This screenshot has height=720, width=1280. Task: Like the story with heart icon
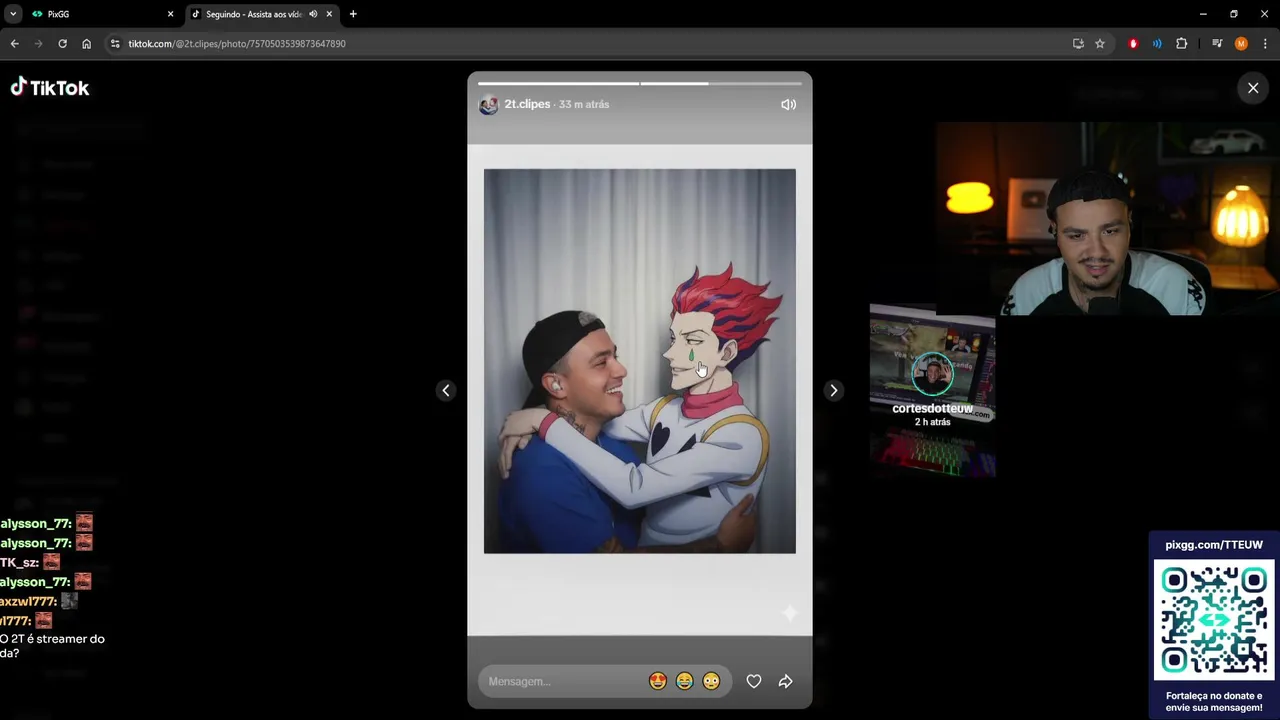754,681
